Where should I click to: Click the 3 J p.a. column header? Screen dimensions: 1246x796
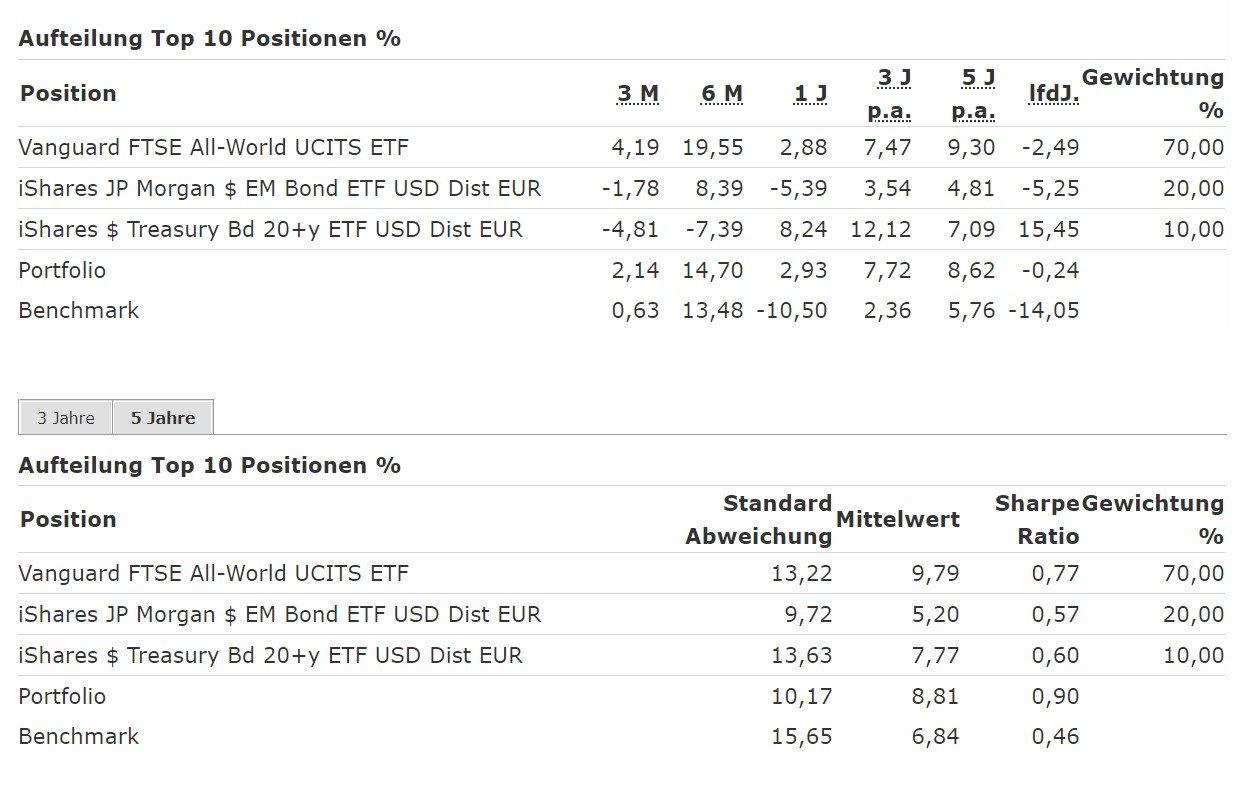(x=889, y=93)
